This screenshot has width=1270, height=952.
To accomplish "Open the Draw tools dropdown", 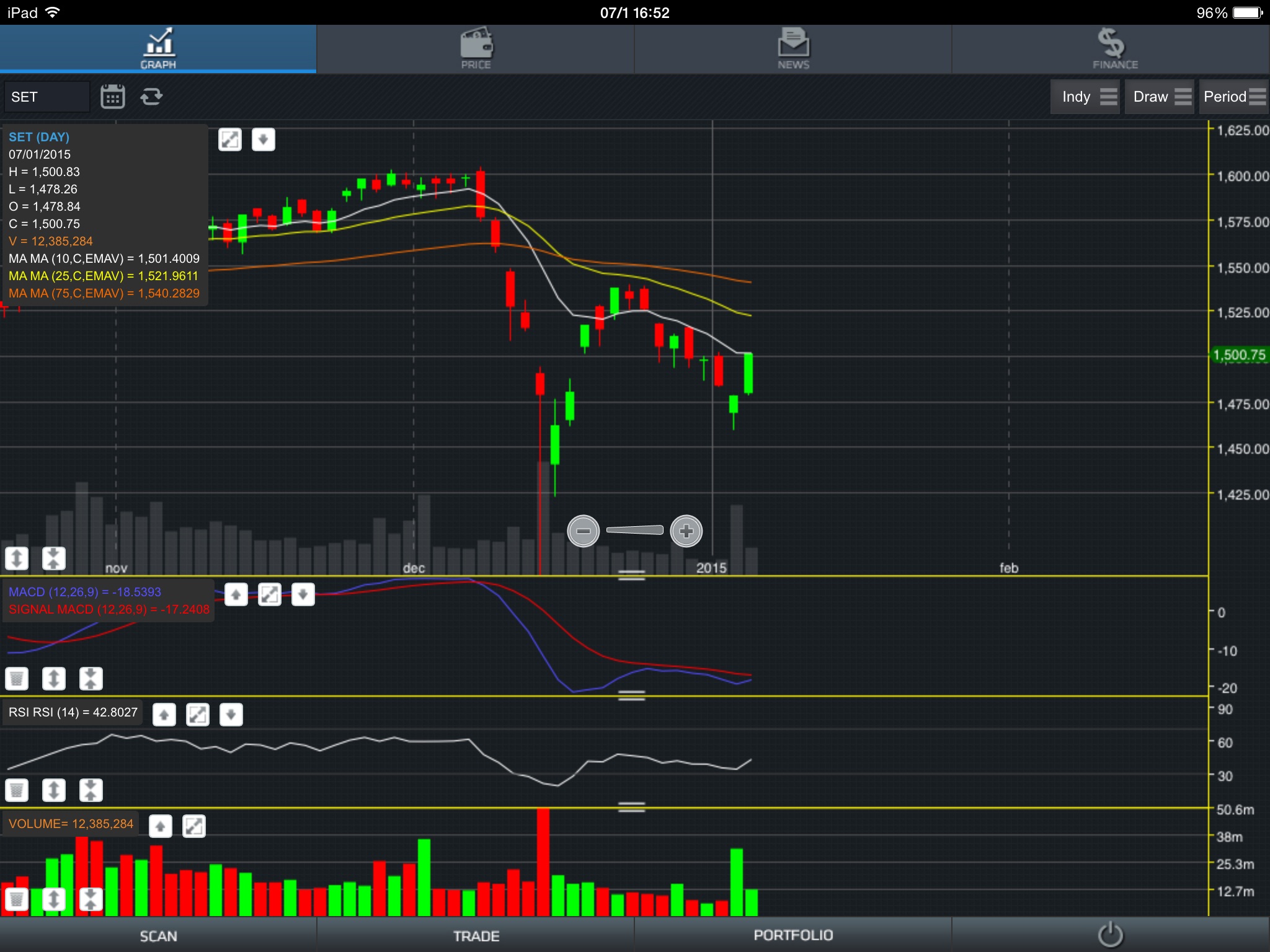I will (x=1159, y=97).
